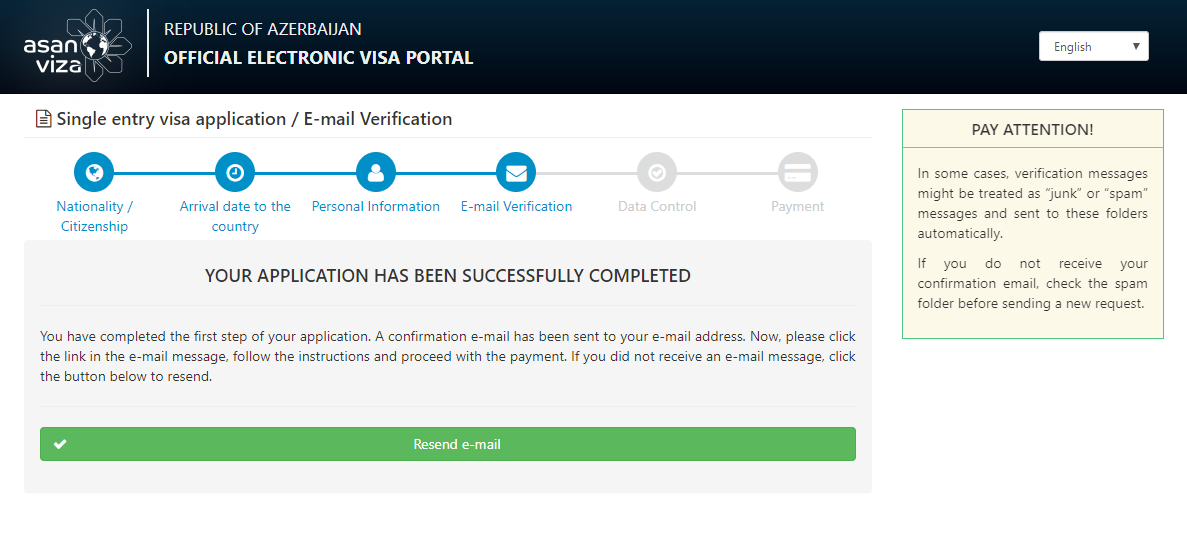Select the Payment step label
1187x546 pixels.
[798, 207]
